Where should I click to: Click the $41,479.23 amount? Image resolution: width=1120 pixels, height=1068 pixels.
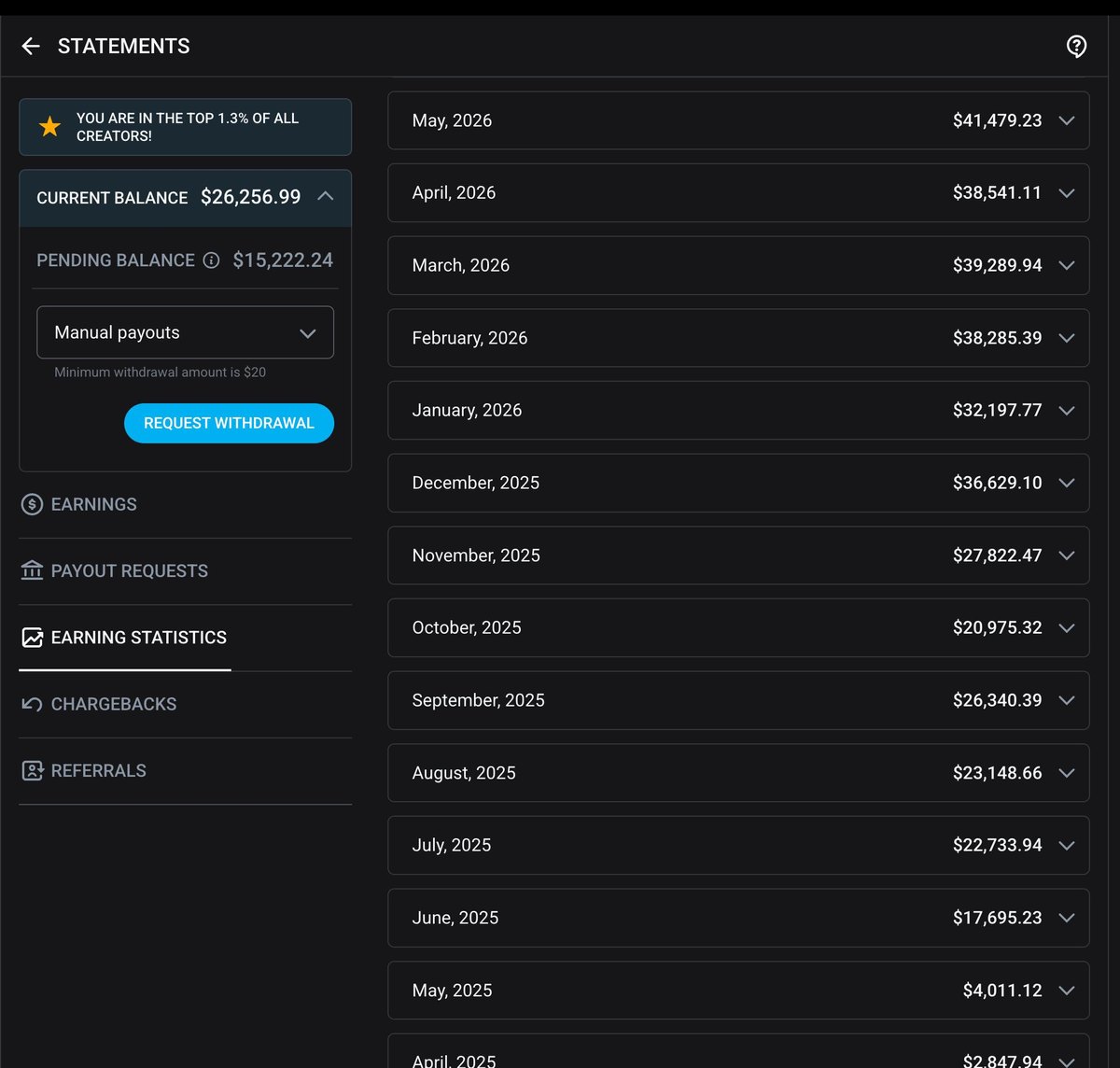click(997, 120)
